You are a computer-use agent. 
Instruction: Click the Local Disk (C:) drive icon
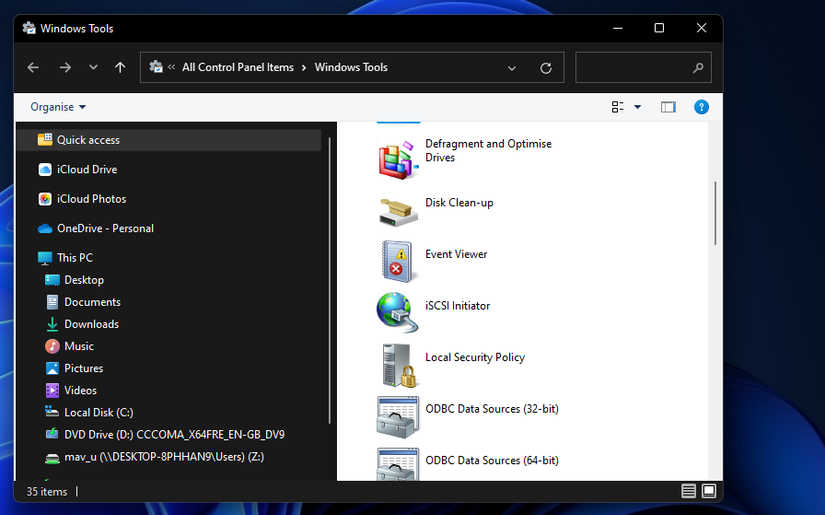[x=52, y=412]
